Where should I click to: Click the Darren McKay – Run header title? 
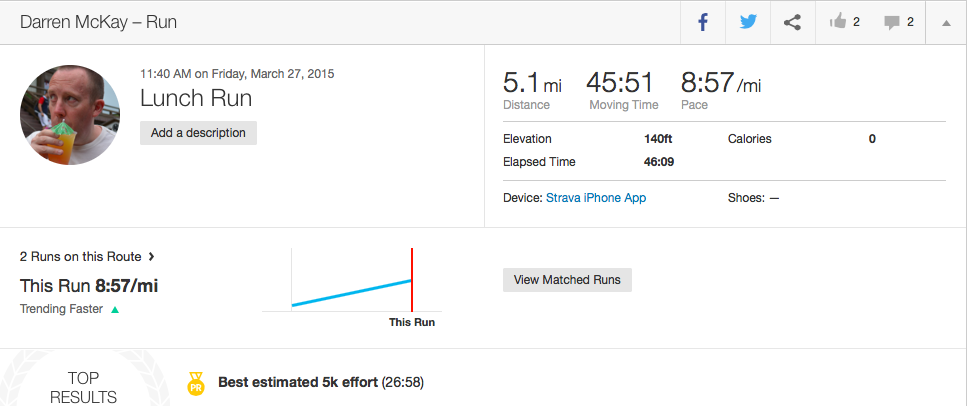(98, 22)
